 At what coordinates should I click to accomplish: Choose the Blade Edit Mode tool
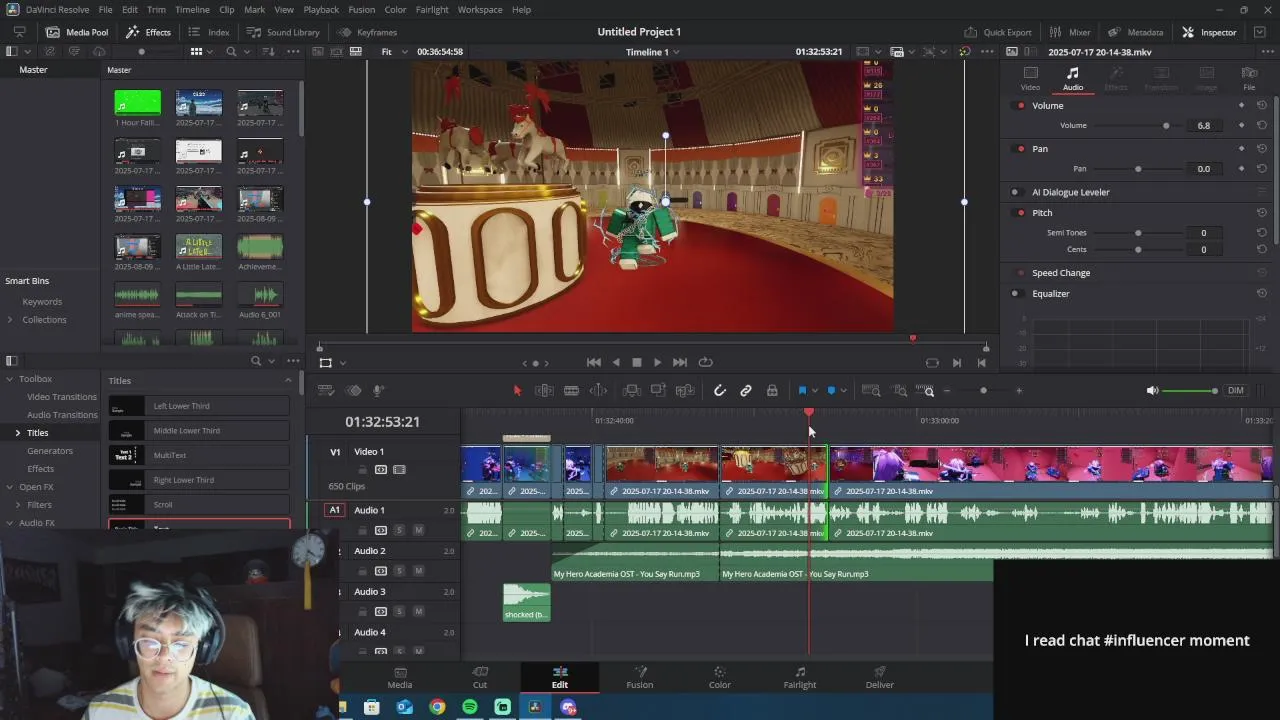(571, 391)
